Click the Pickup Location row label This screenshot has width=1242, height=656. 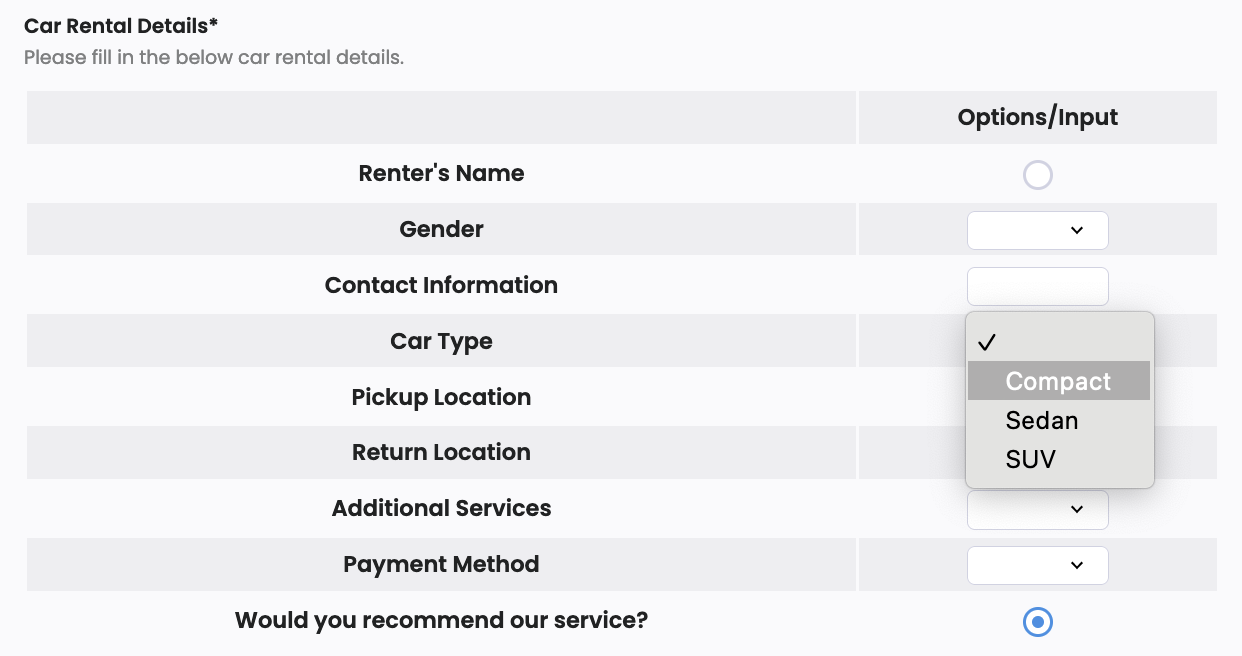[x=441, y=397]
